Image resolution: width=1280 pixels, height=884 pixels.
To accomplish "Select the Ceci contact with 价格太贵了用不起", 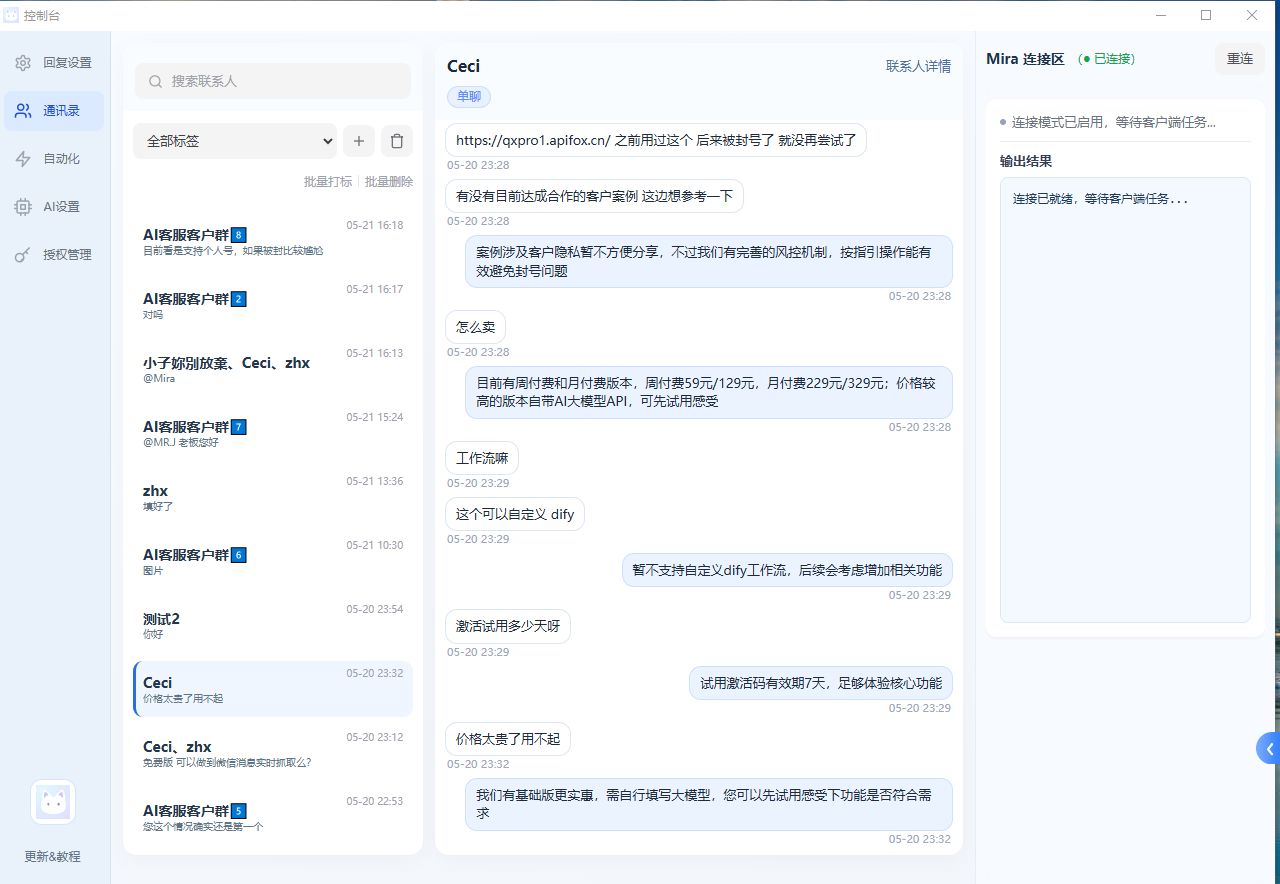I will click(x=273, y=689).
